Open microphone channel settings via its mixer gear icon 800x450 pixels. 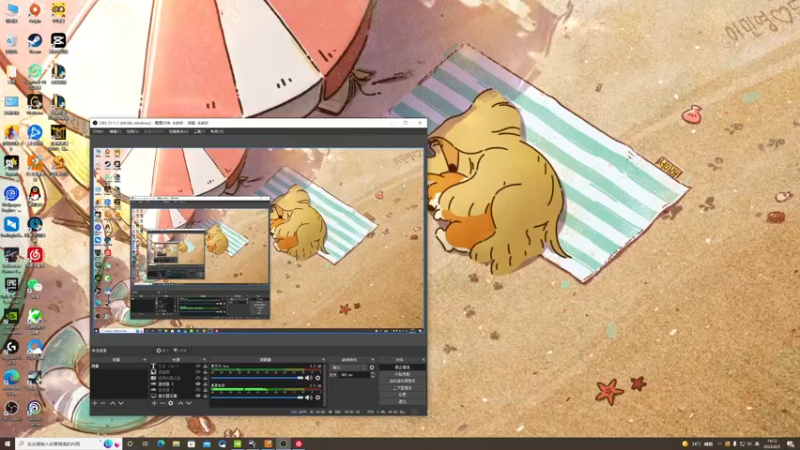(318, 378)
